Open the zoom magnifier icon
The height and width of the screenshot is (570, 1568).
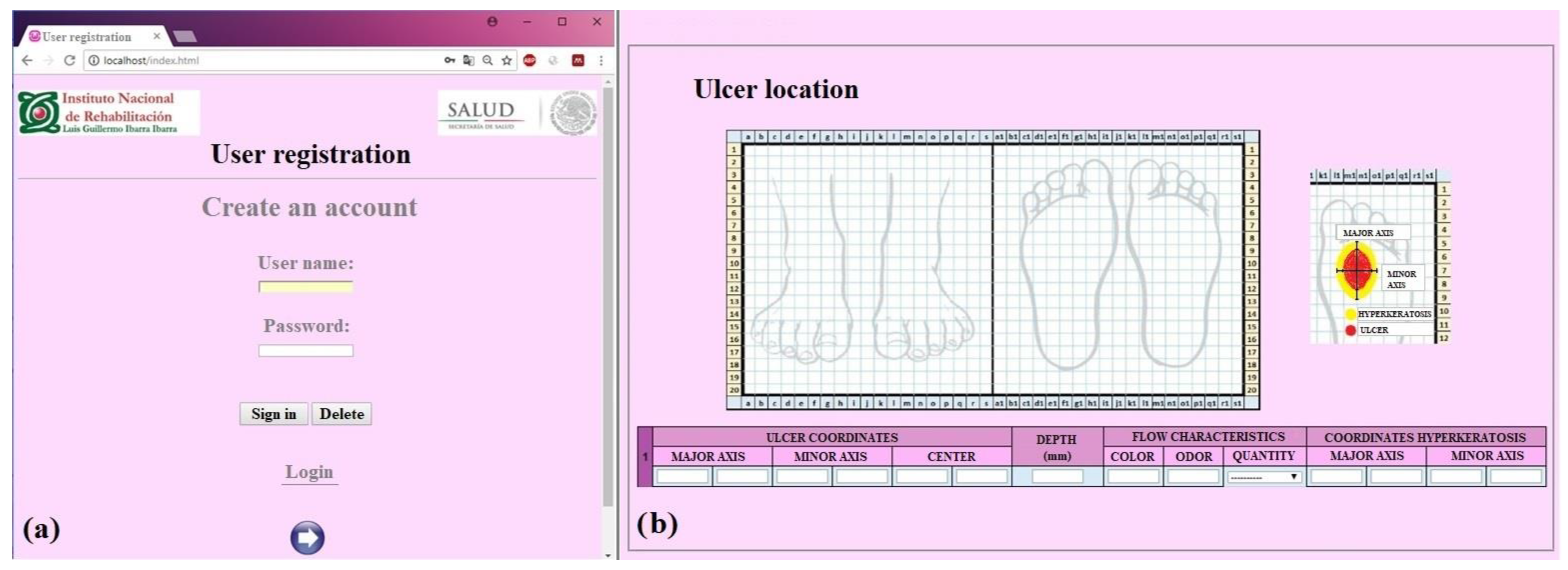click(x=487, y=60)
